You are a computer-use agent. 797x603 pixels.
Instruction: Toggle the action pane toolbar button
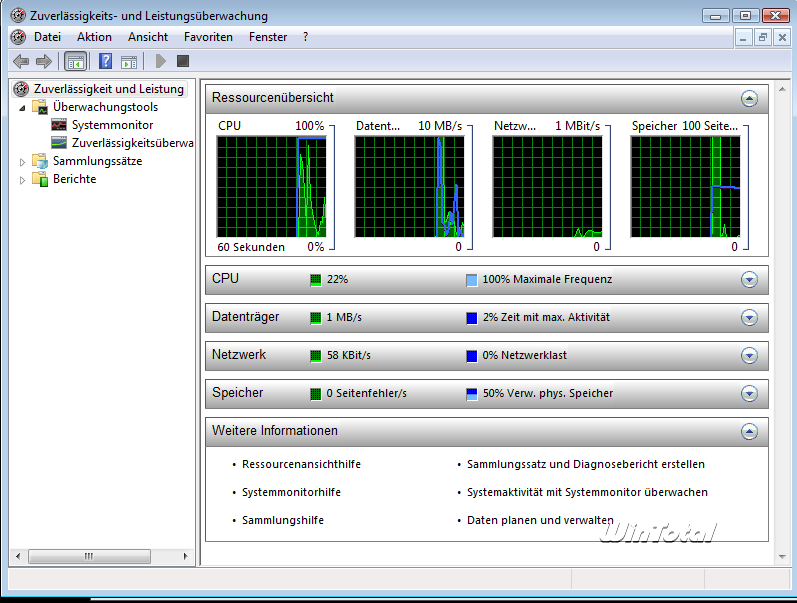click(129, 62)
